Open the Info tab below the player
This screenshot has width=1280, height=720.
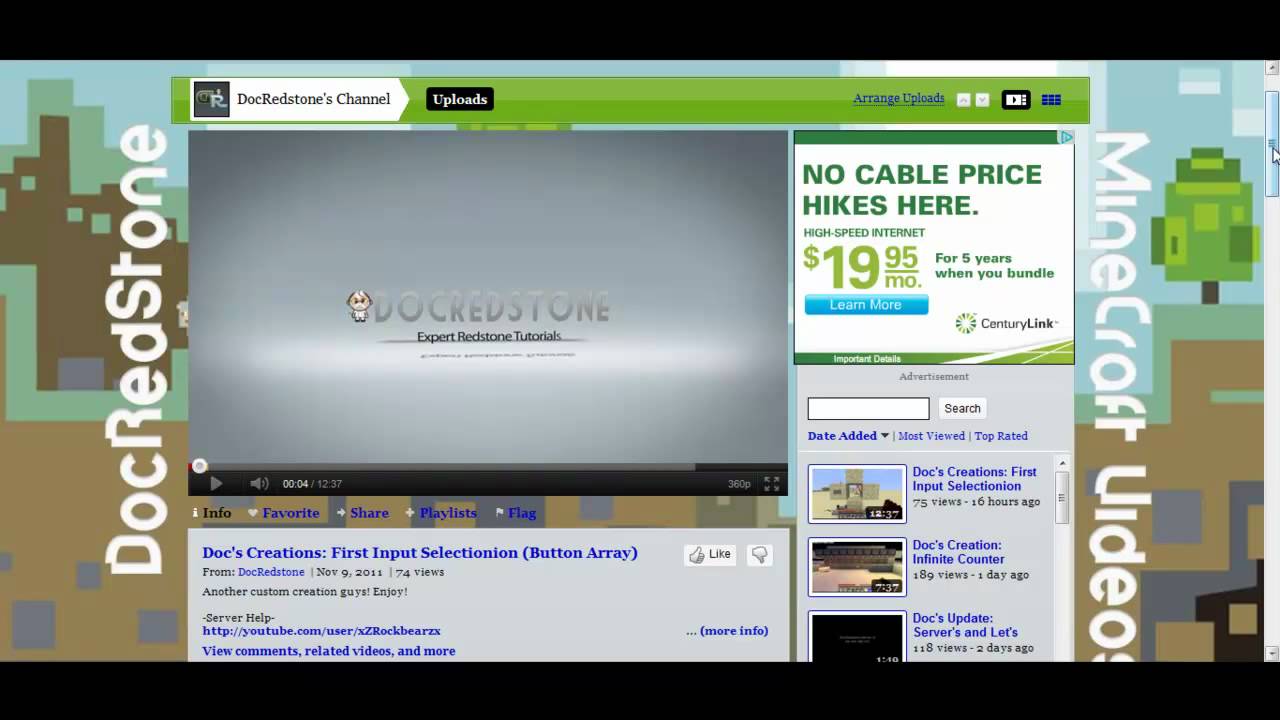(212, 513)
